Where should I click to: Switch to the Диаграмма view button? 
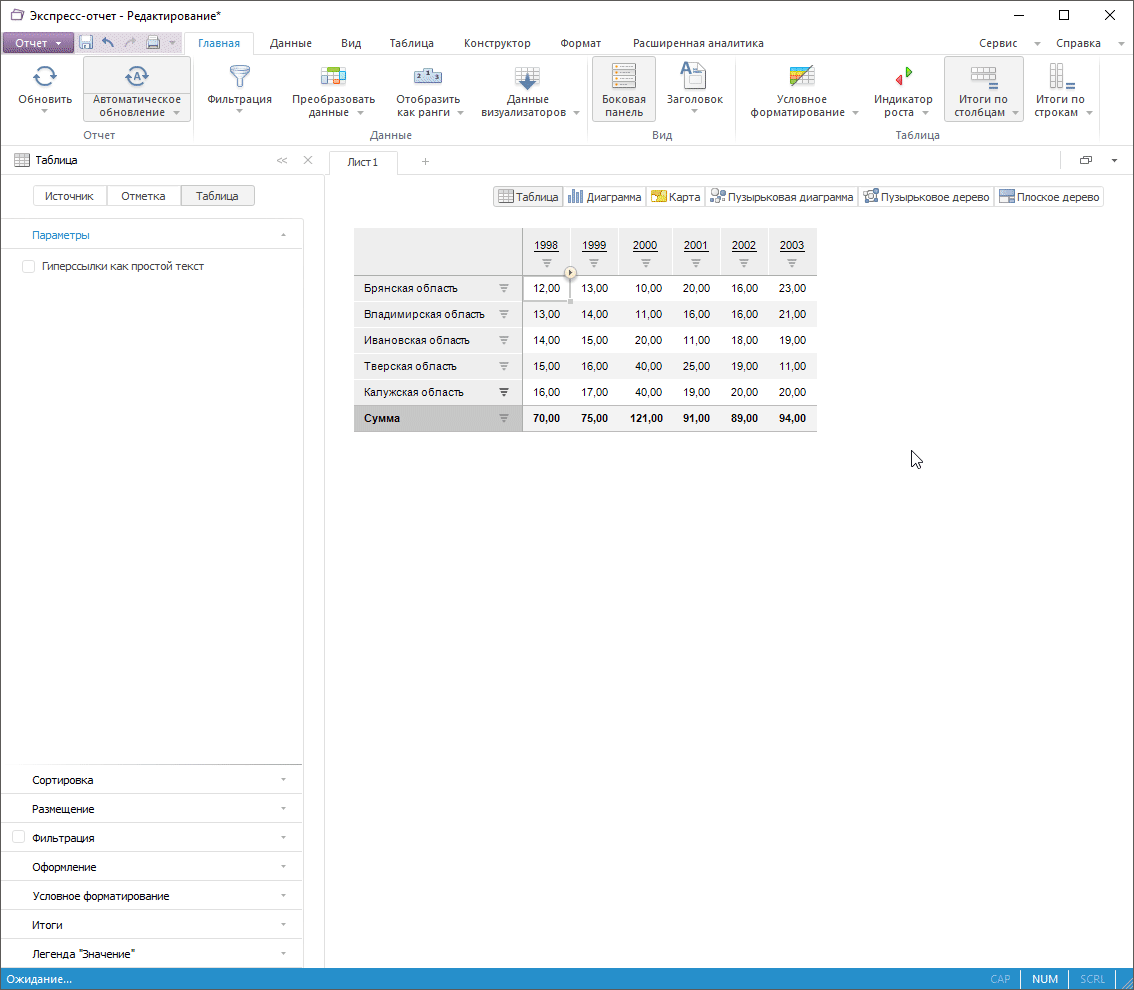605,197
